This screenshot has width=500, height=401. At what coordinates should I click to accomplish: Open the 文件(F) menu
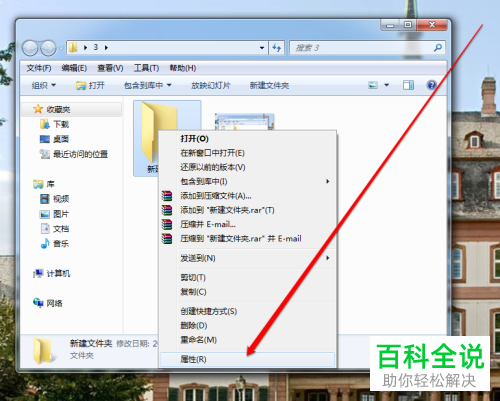click(39, 68)
